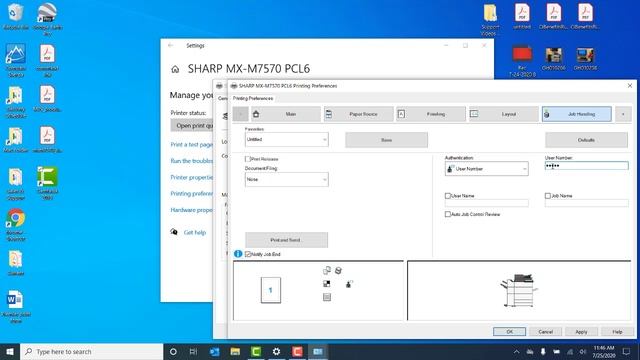Click the Print and Send button
The height and width of the screenshot is (360, 640).
(x=287, y=240)
